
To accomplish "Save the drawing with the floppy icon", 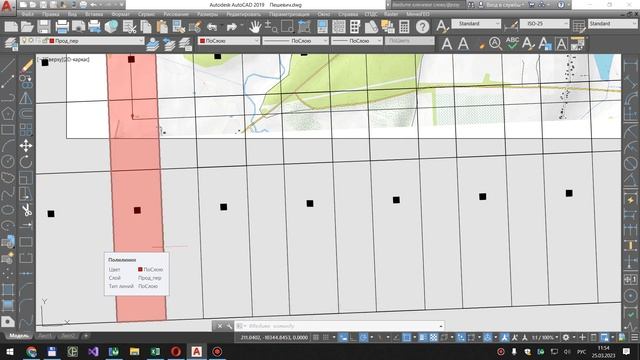I will (44, 27).
